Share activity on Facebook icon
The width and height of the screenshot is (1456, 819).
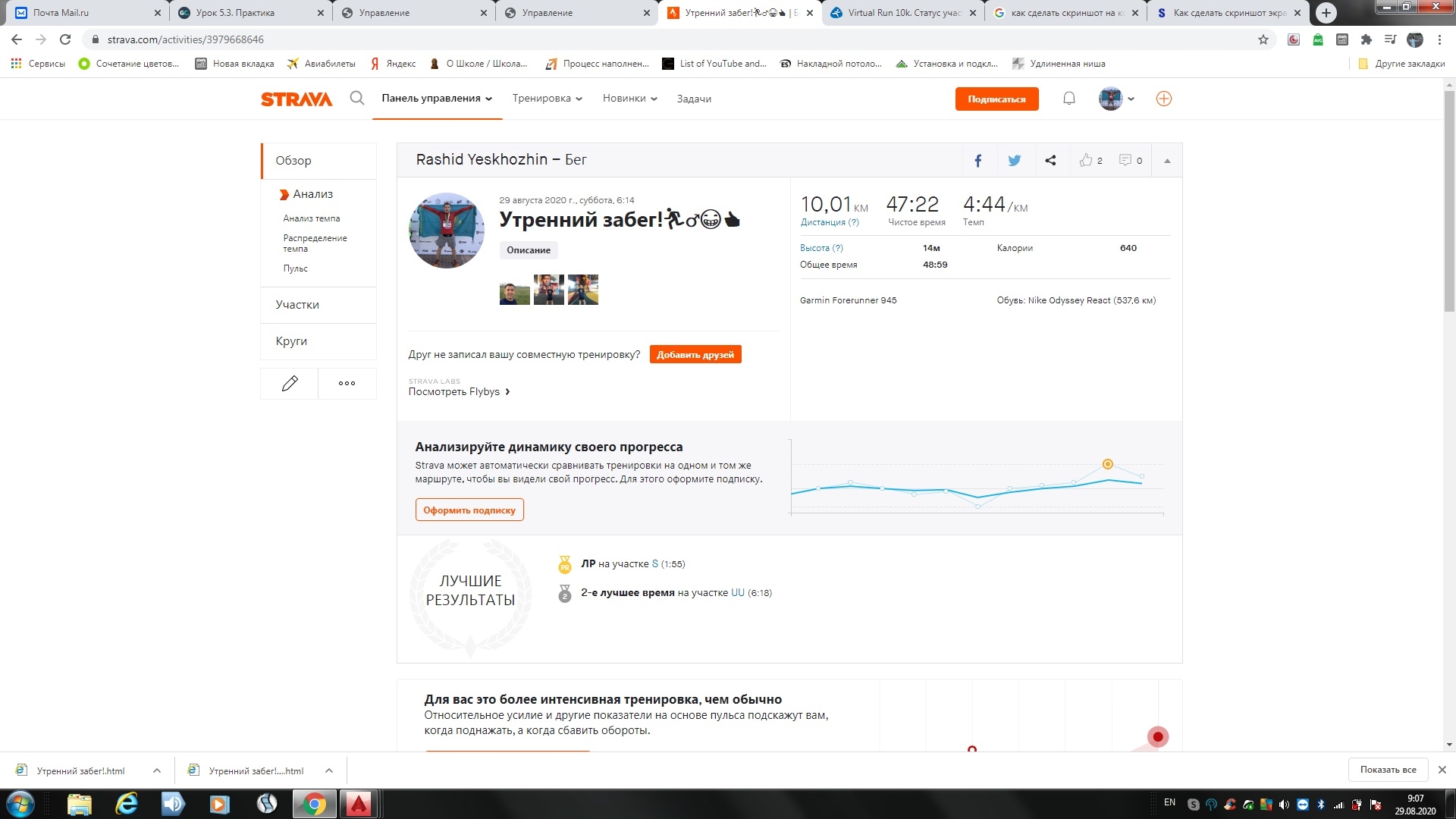(977, 160)
